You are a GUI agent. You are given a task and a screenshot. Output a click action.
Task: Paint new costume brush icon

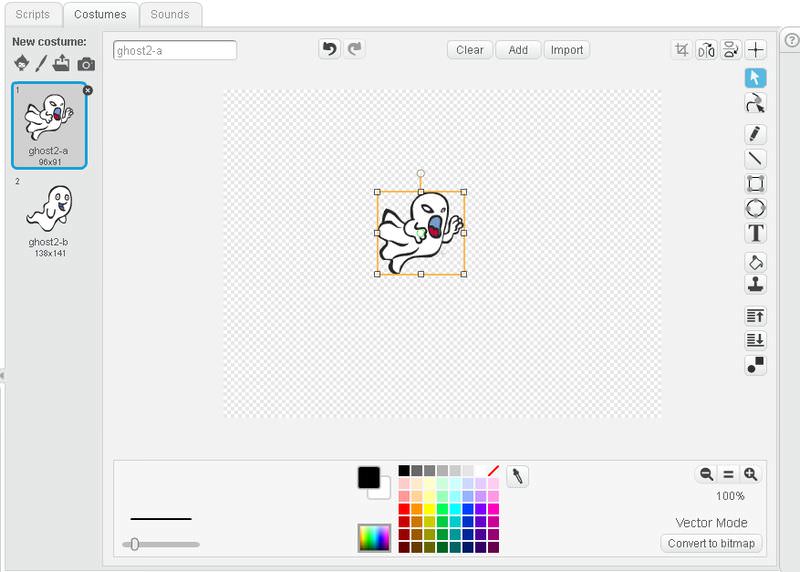point(41,63)
